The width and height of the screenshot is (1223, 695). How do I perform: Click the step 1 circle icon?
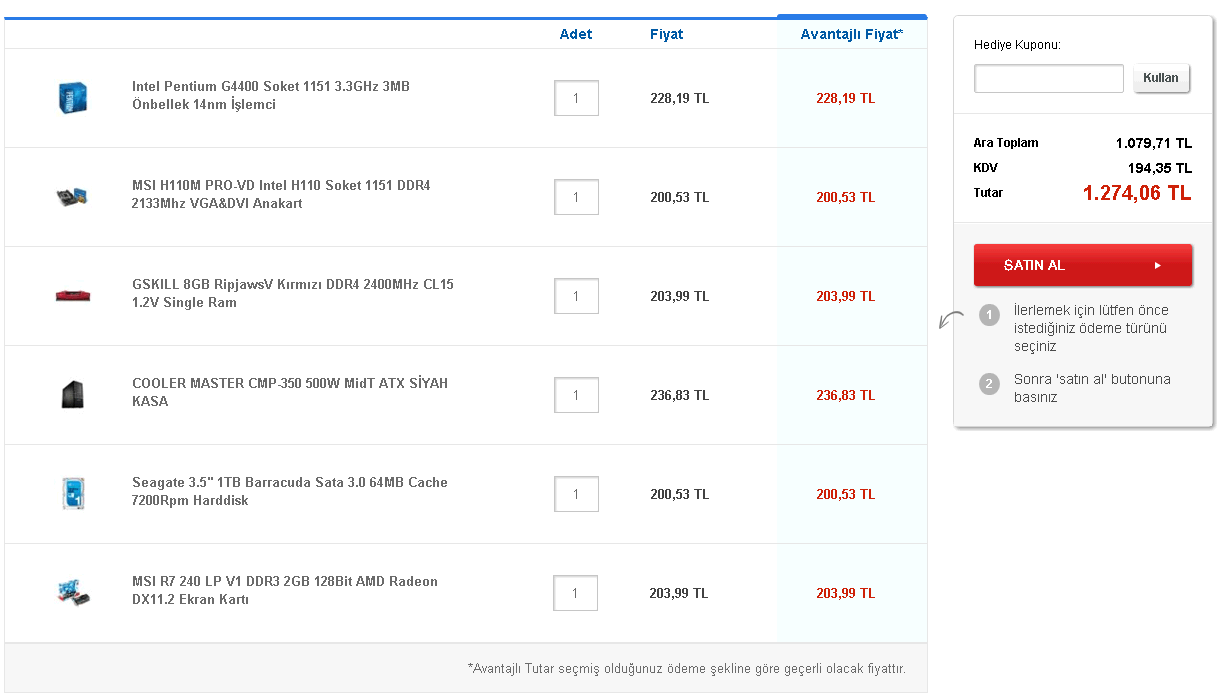[x=989, y=316]
